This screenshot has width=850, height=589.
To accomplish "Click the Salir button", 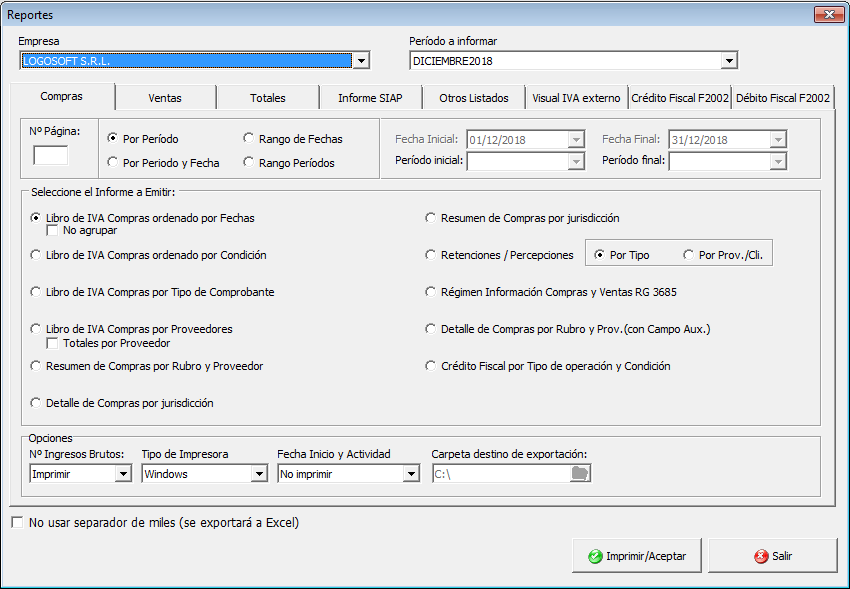I will [x=772, y=556].
